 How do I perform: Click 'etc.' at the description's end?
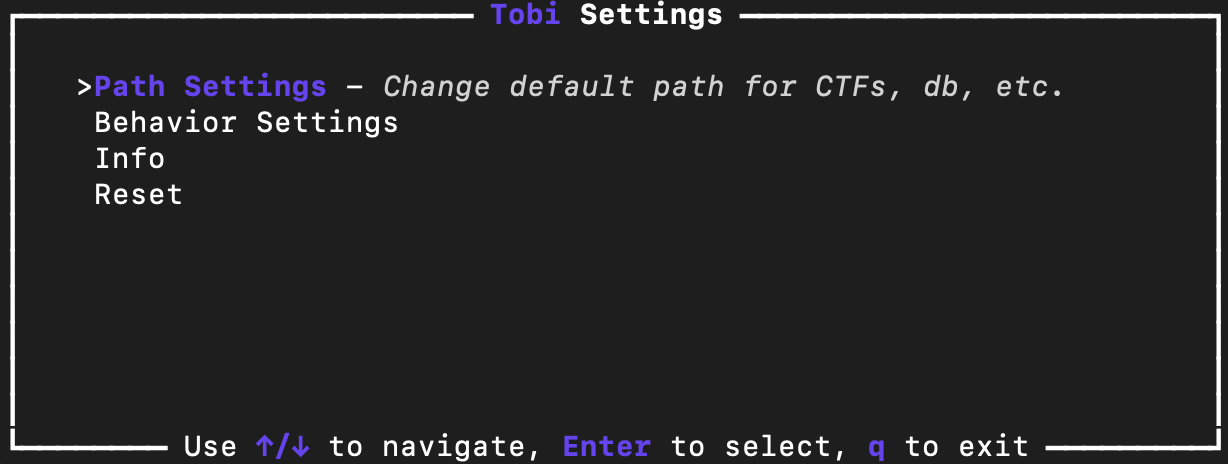1030,87
